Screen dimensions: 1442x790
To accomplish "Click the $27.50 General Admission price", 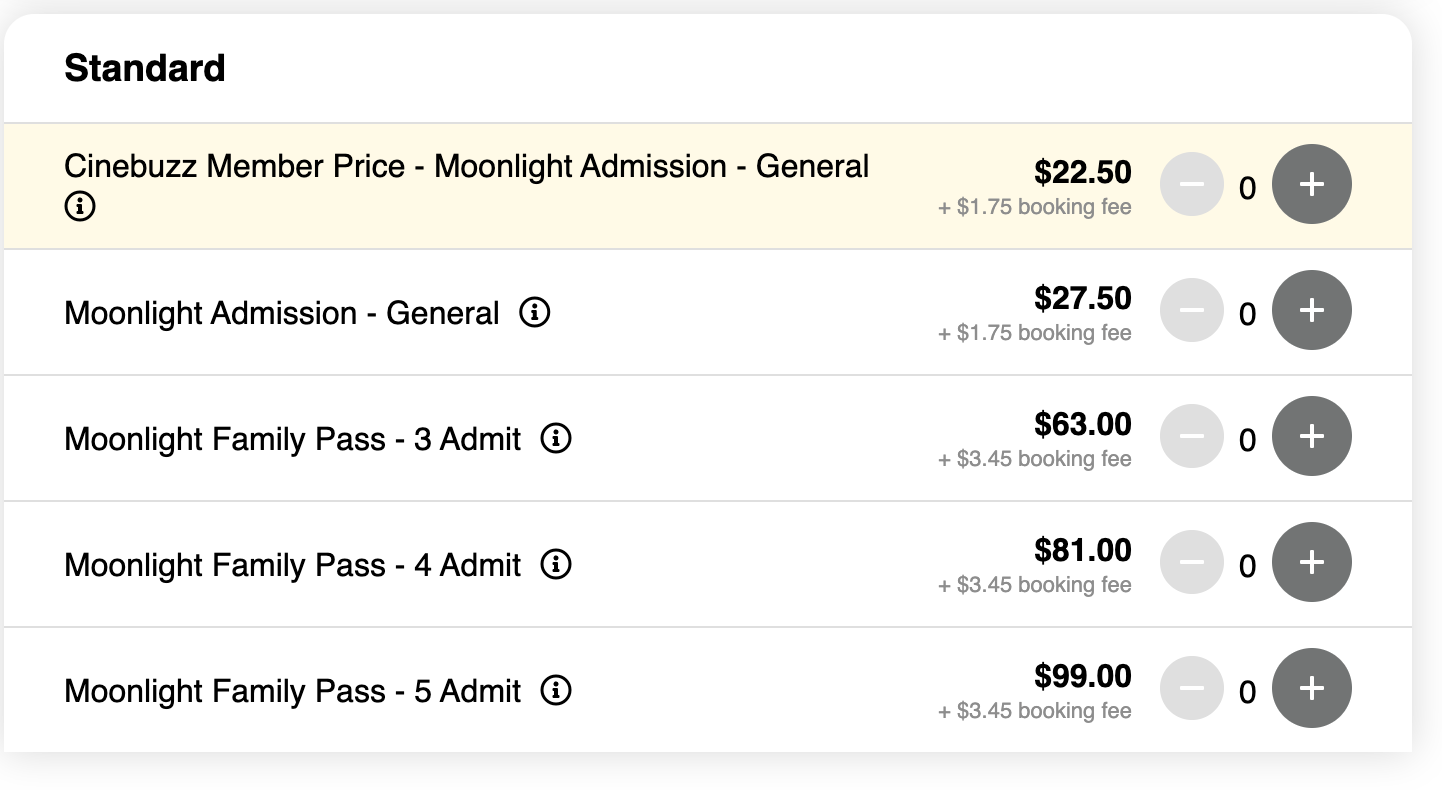I will coord(1083,298).
